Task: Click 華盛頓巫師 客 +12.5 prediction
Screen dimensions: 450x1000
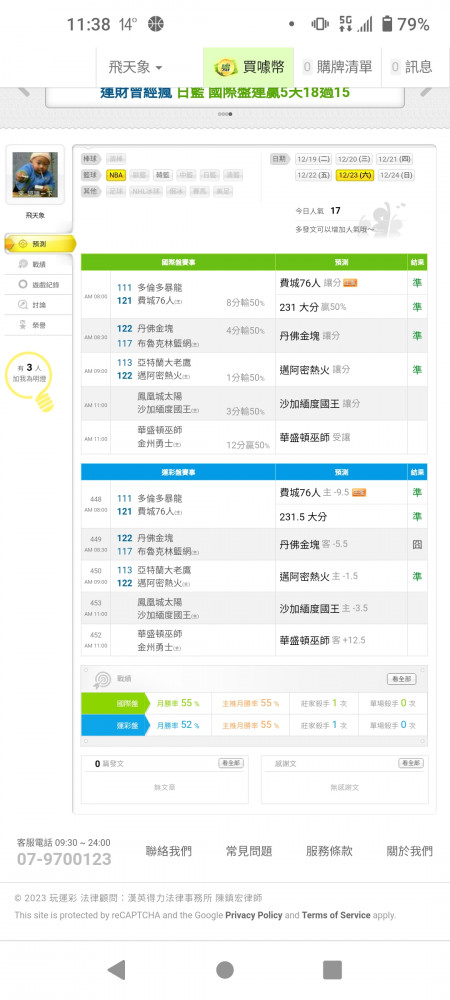Action: tap(323, 640)
